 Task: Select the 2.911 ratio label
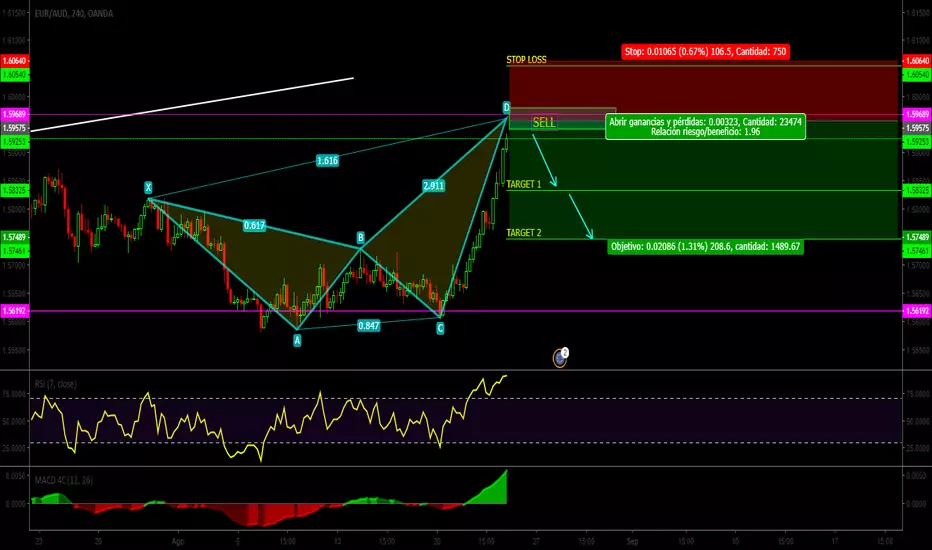pos(433,186)
